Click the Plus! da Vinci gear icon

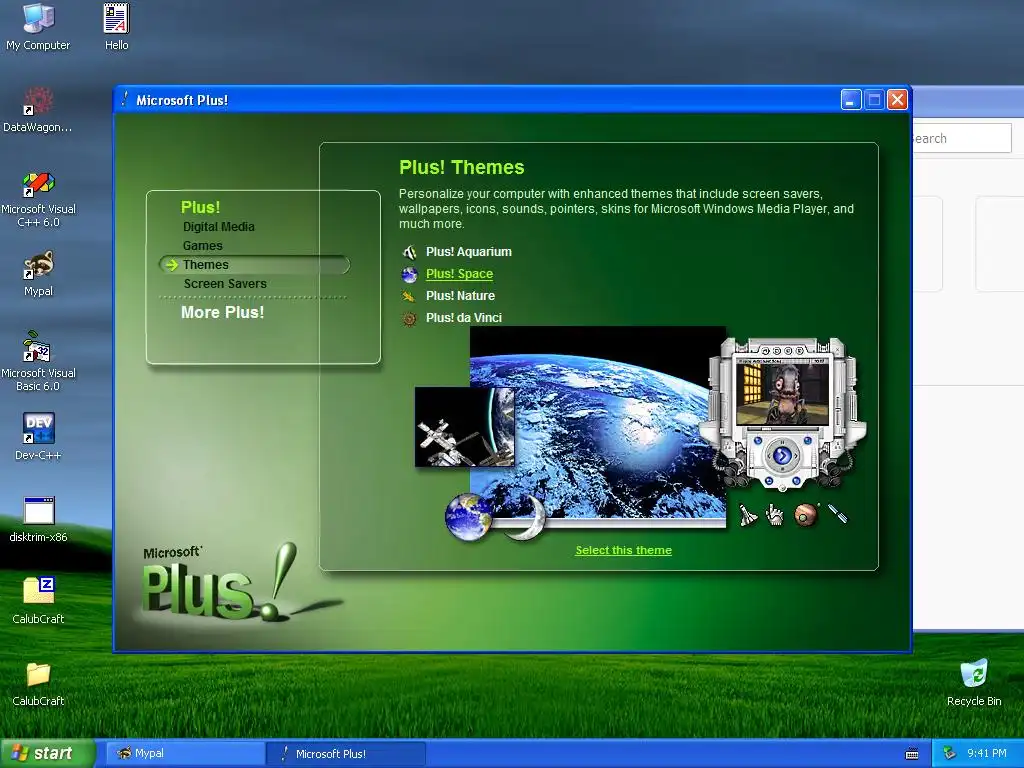pyautogui.click(x=409, y=319)
